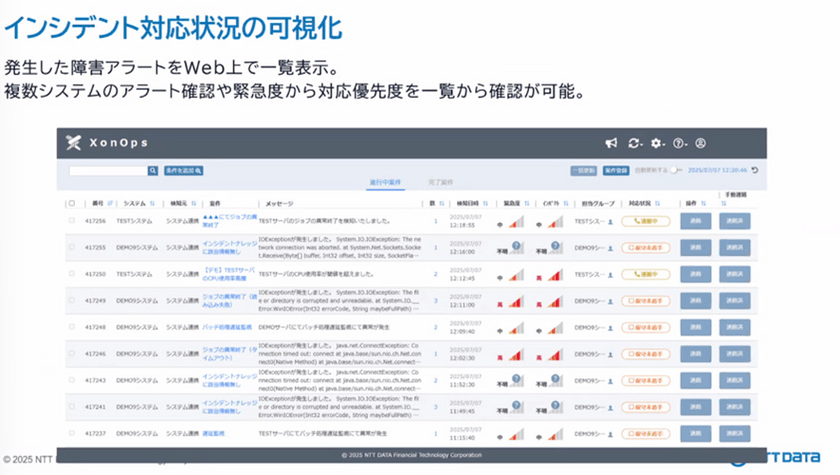This screenshot has width=840, height=475.
Task: Click the user account icon in header
Action: 701,144
